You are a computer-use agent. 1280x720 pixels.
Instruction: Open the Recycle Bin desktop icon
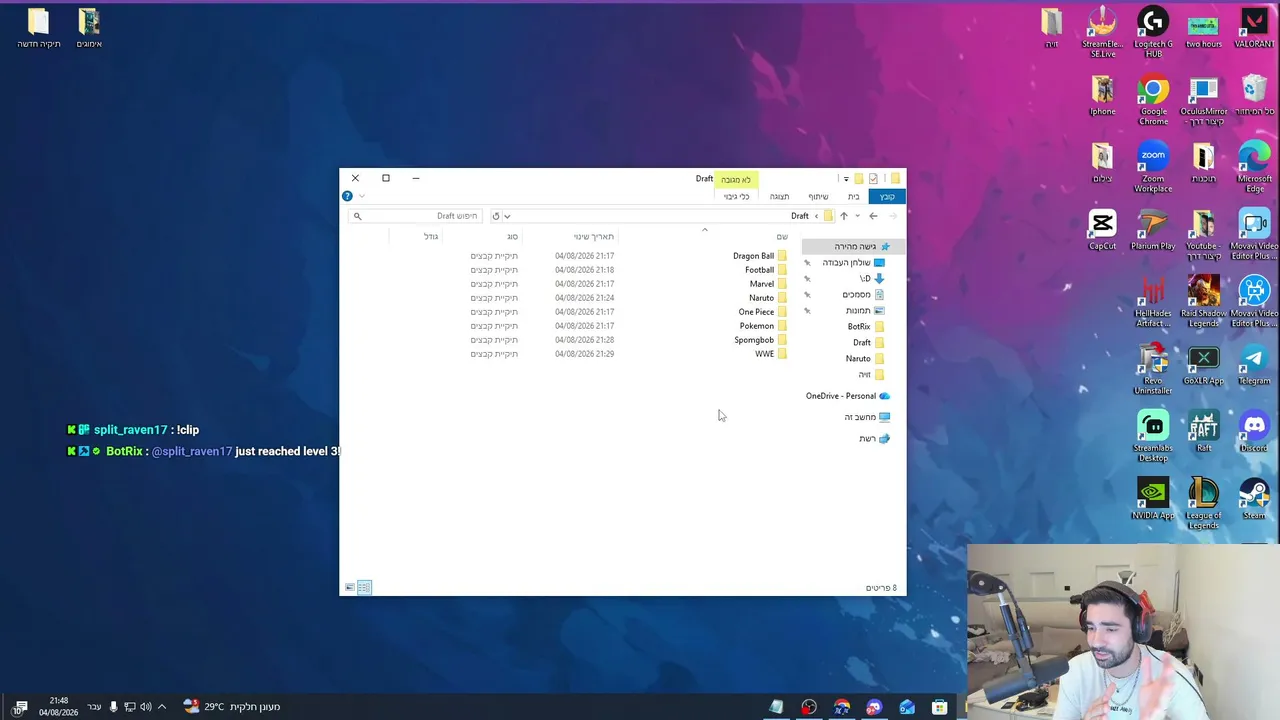[x=1254, y=96]
